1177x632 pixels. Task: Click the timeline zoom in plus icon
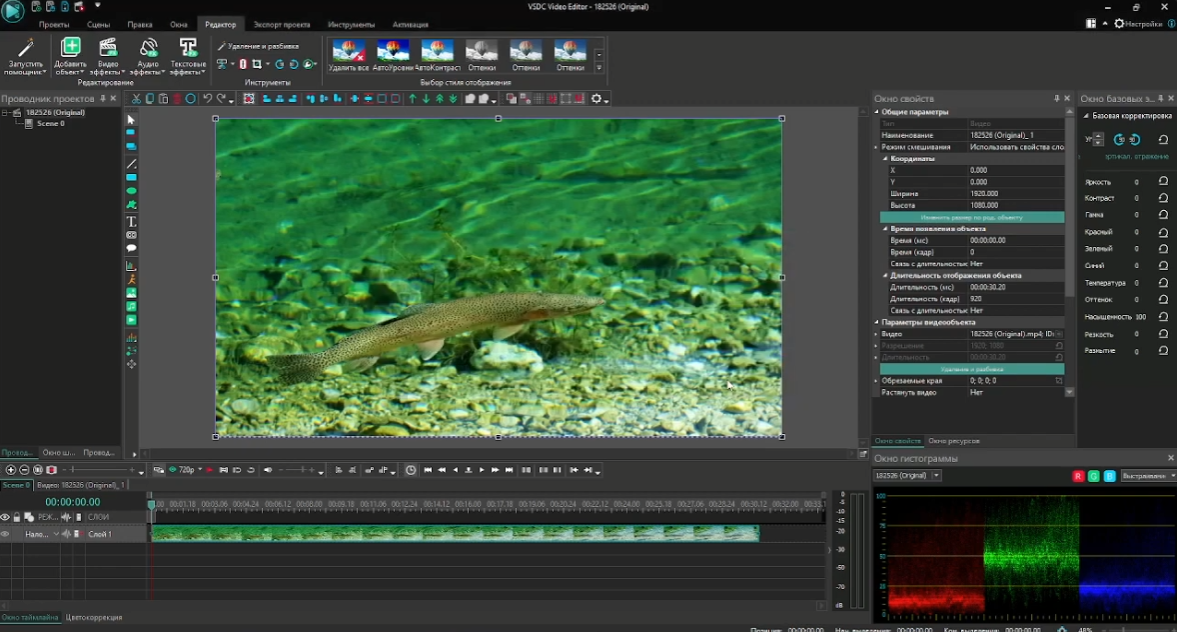click(11, 470)
